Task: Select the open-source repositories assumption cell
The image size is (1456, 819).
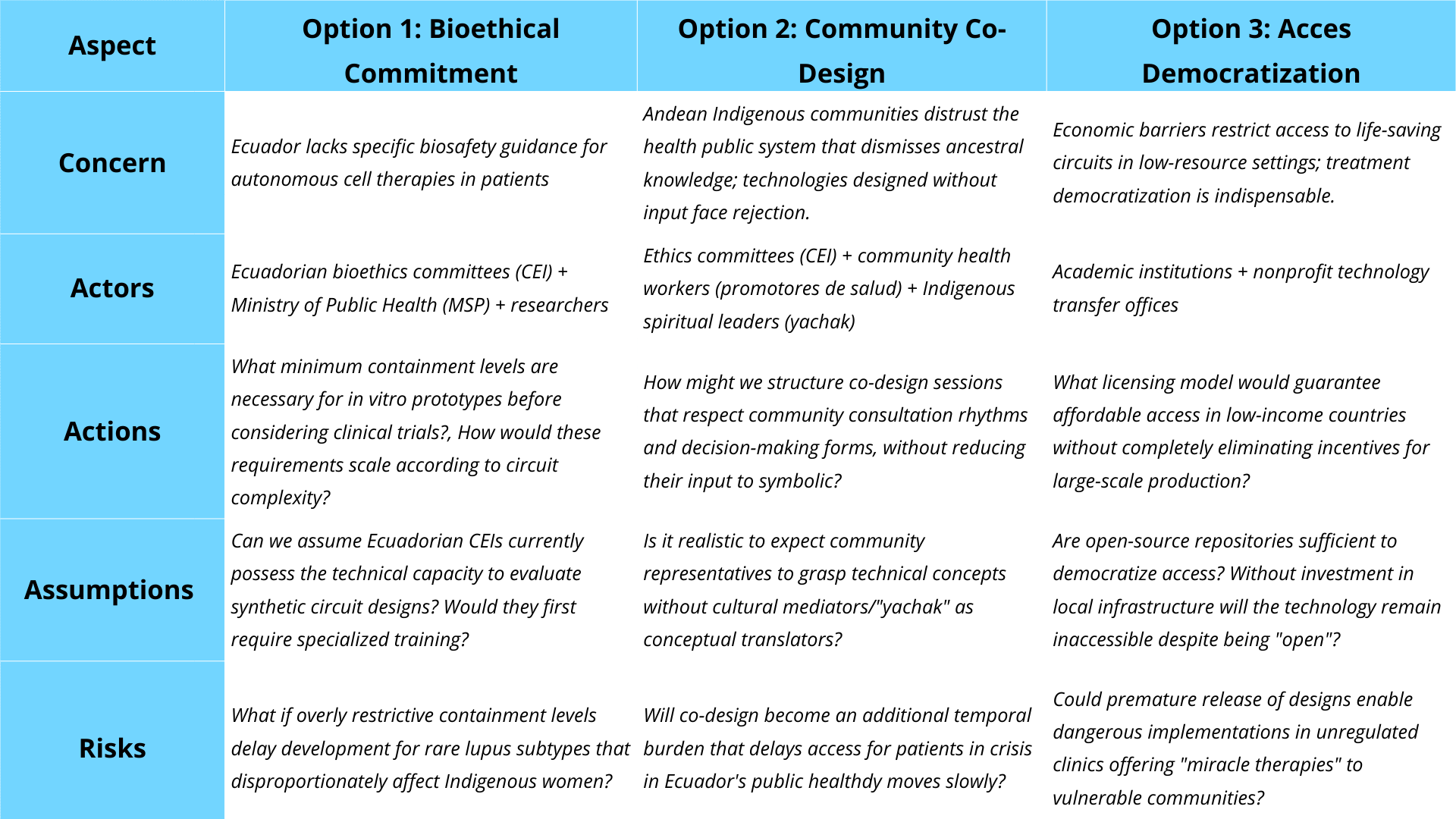Action: [1246, 590]
